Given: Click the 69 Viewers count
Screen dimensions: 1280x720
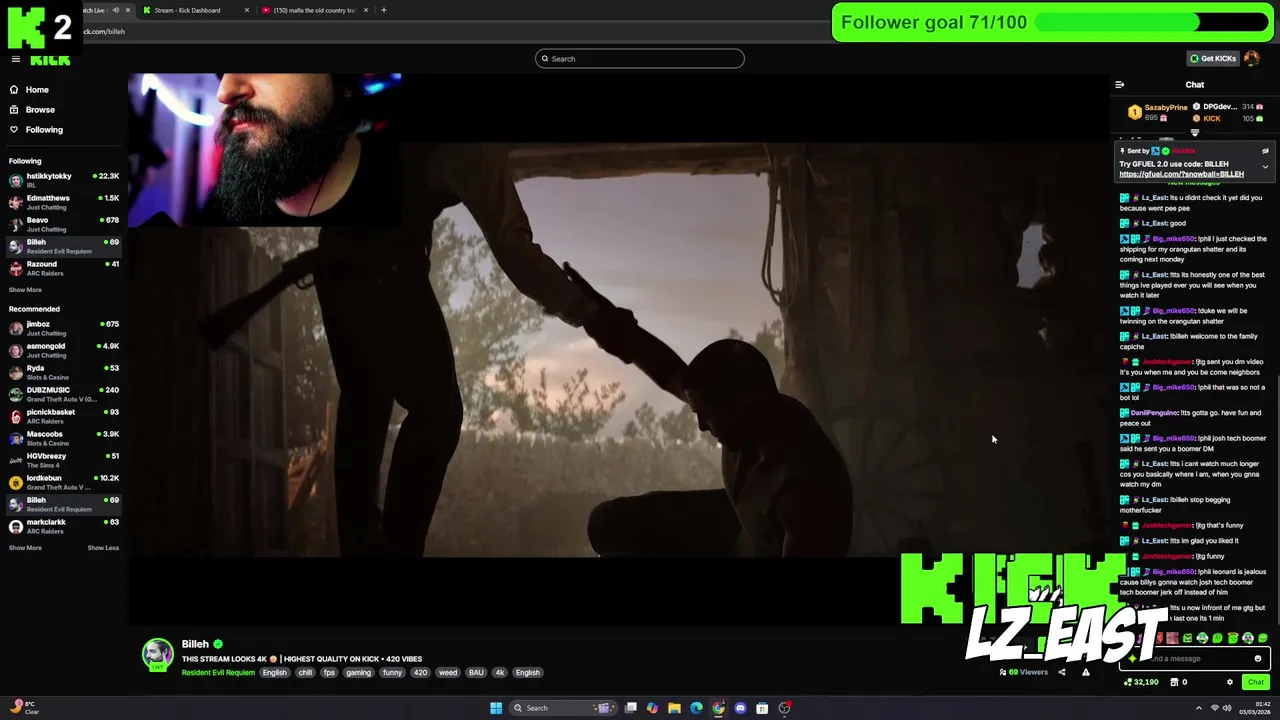Looking at the screenshot, I should pos(1024,672).
